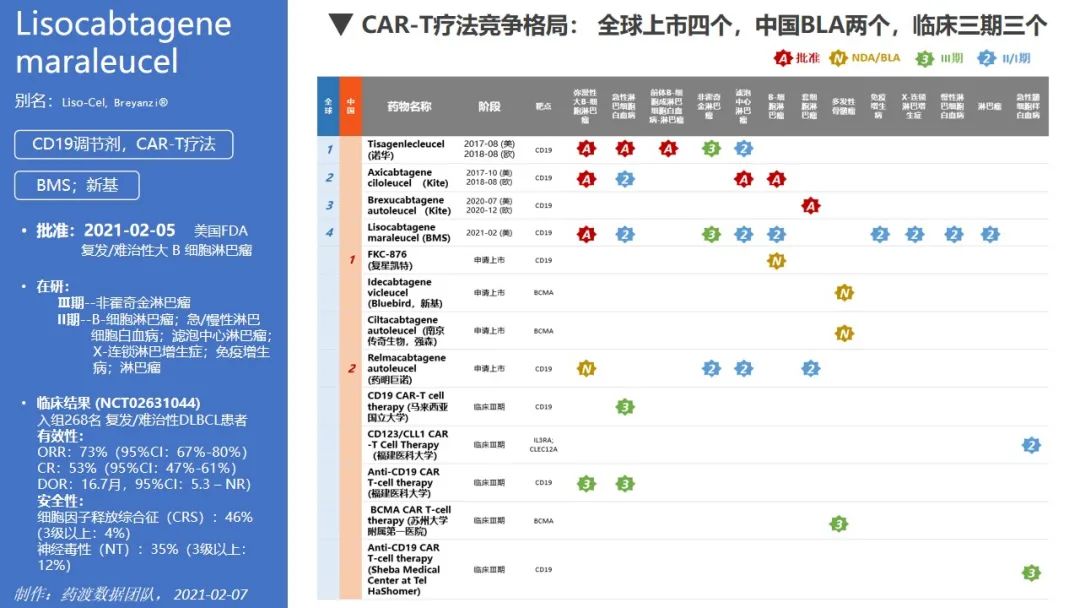This screenshot has height=608, width=1080.
Task: Click the red 批准 legend badge
Action: click(x=783, y=58)
